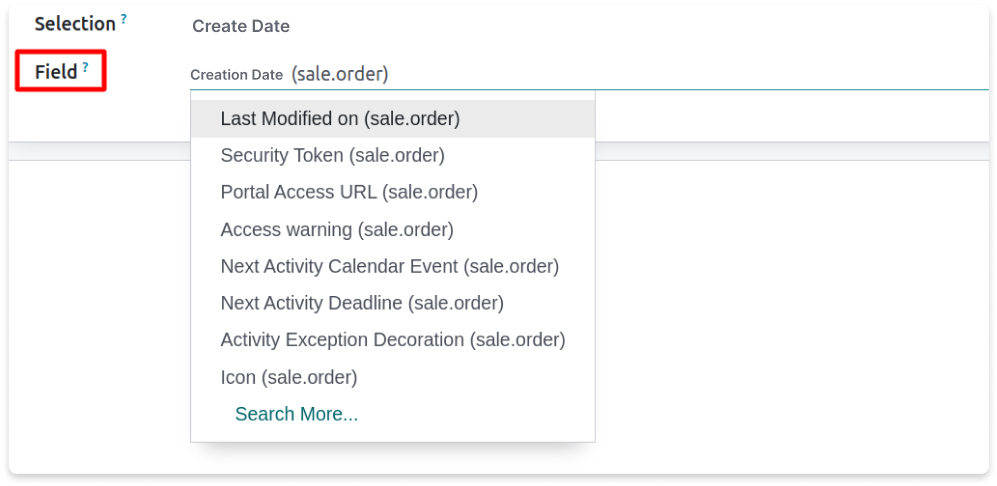This screenshot has height=486, width=997.
Task: Open the Search More... link
Action: [x=296, y=414]
